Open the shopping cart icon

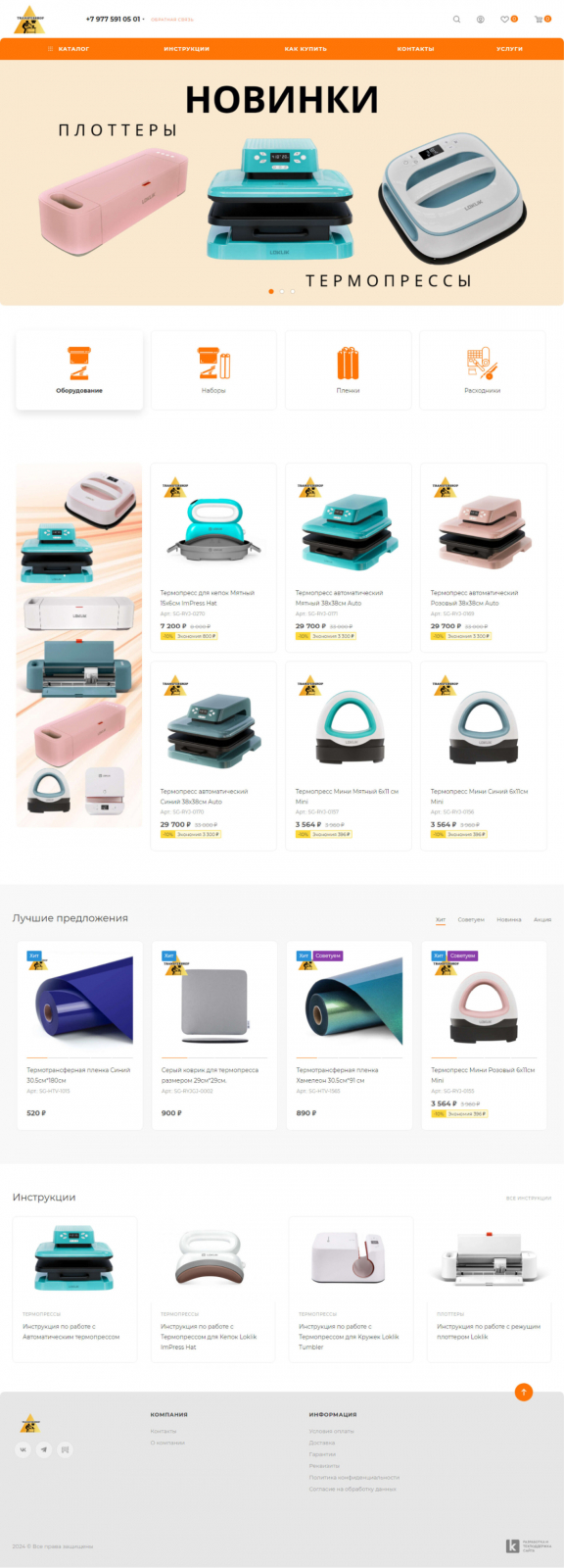pos(539,19)
